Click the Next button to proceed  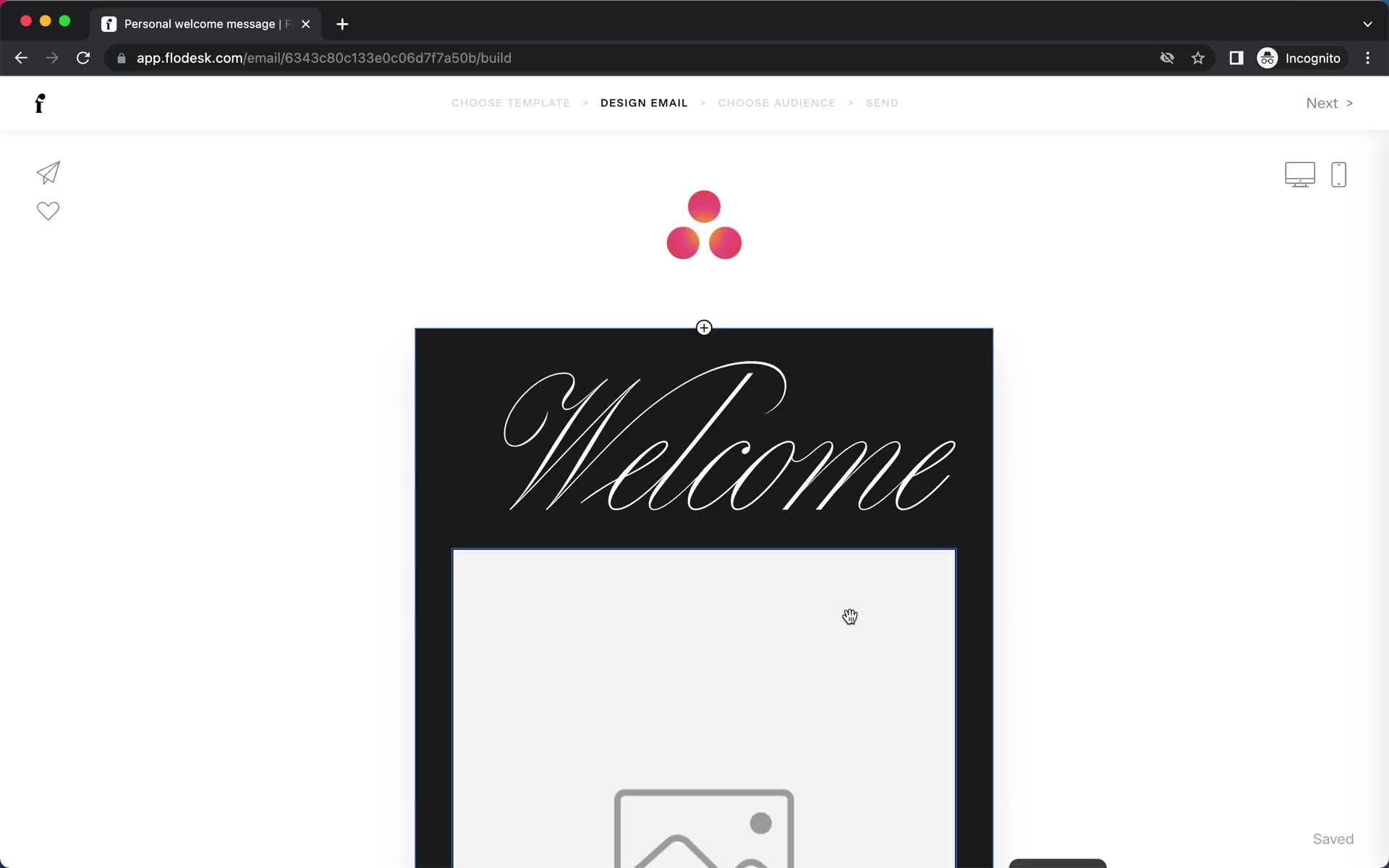[1330, 102]
